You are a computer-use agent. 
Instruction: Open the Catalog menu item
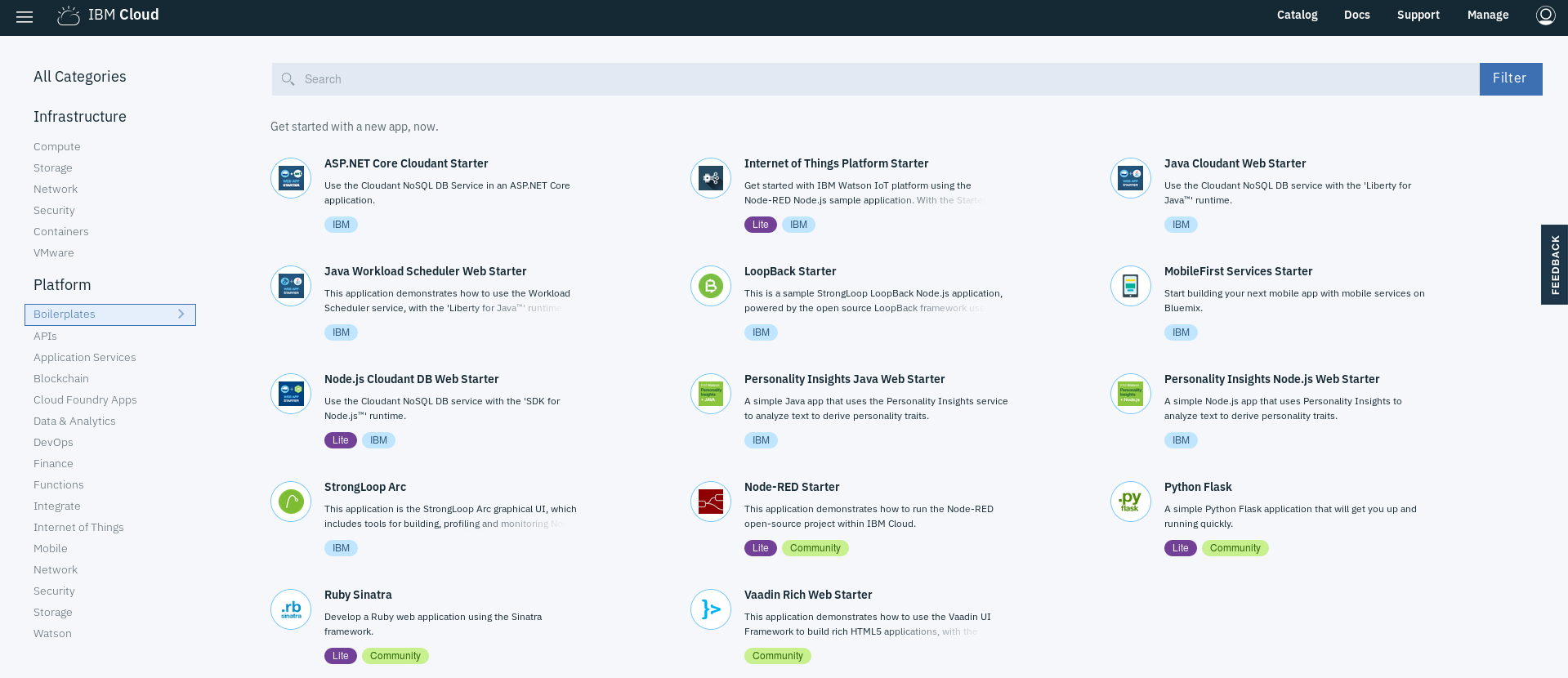1298,15
